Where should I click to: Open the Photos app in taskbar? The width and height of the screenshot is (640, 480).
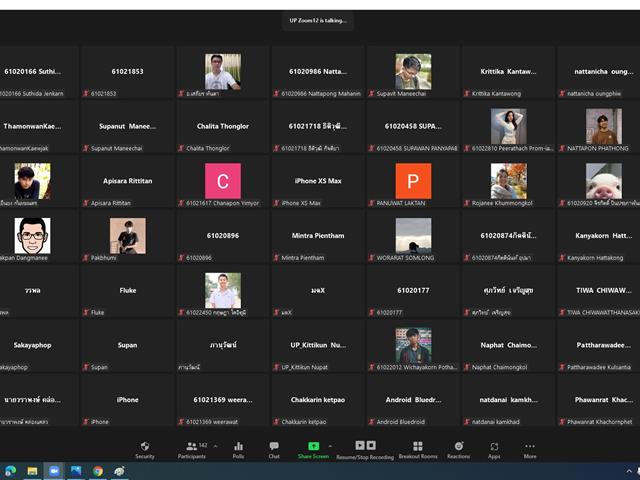pos(76,471)
